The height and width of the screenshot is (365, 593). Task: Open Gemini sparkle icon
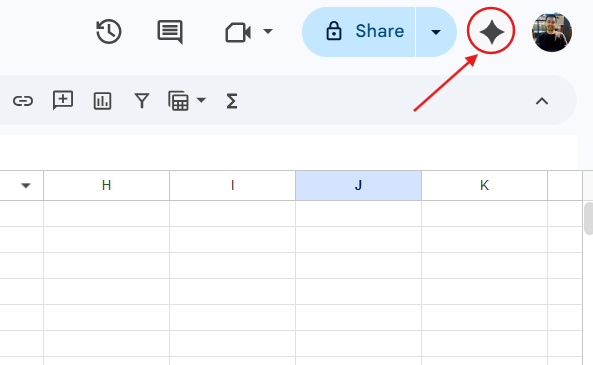491,32
